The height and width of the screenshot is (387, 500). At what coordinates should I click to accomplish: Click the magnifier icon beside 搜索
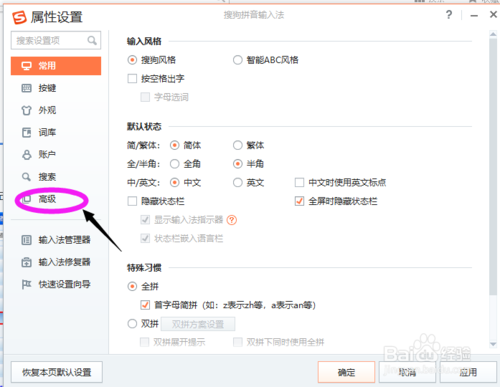pos(26,177)
